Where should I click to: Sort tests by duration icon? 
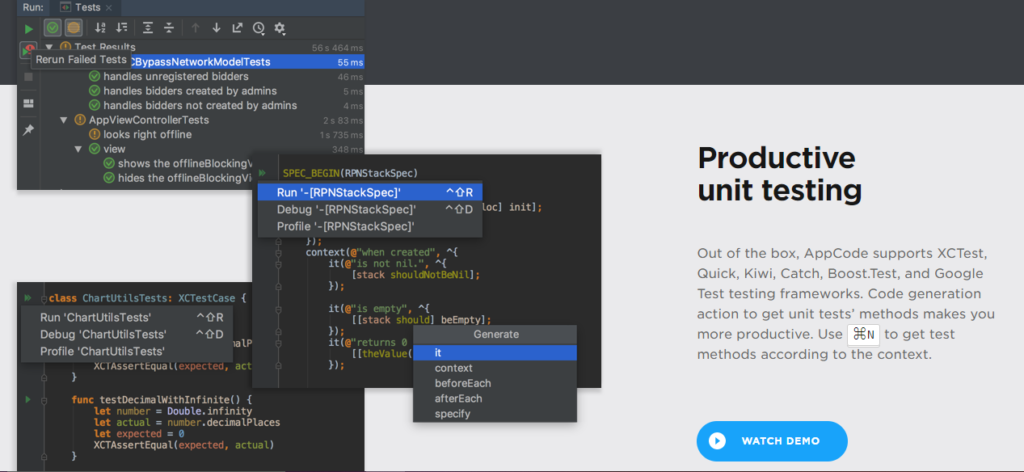121,27
